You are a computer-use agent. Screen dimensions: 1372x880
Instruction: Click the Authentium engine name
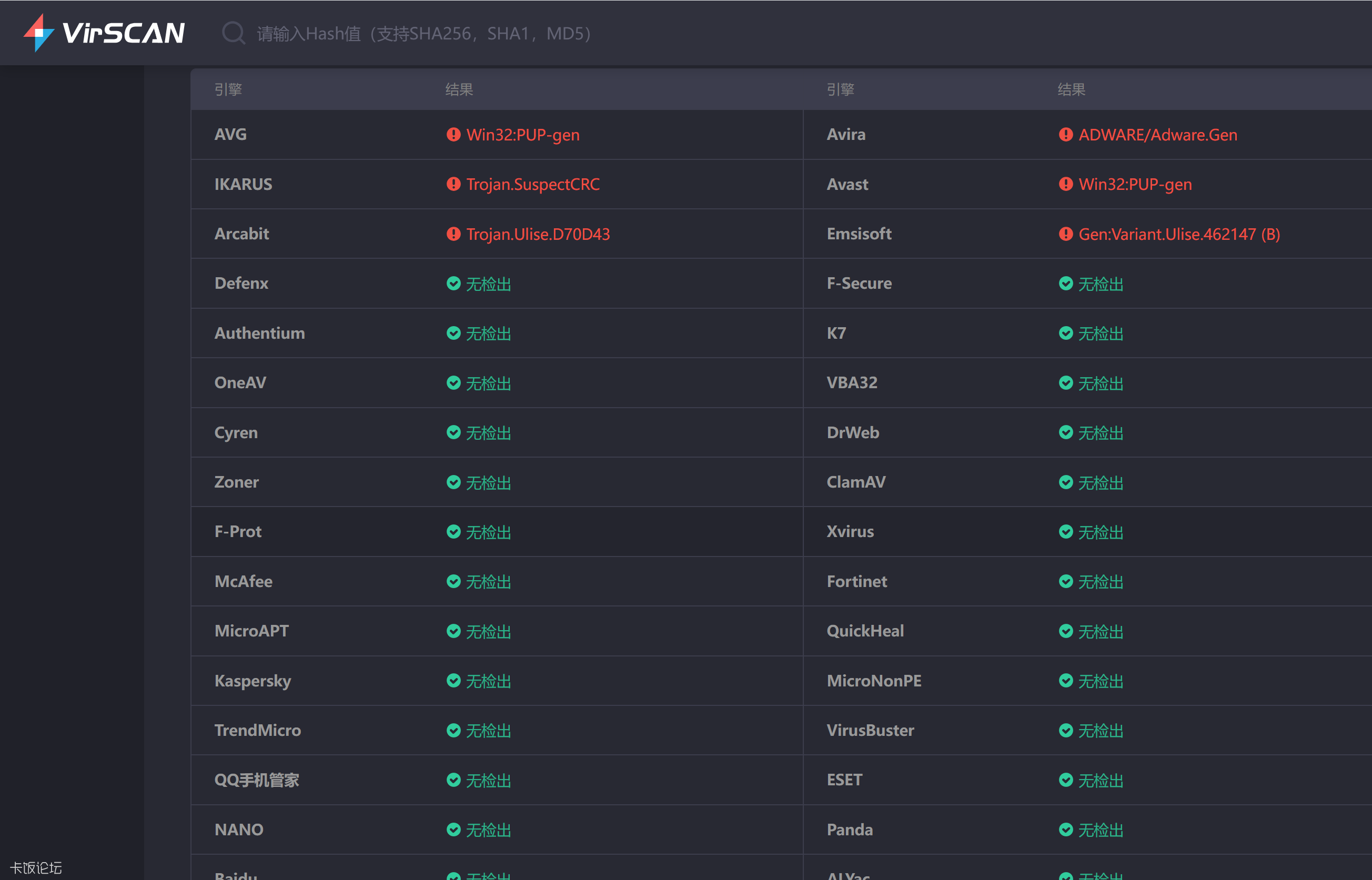pos(259,333)
